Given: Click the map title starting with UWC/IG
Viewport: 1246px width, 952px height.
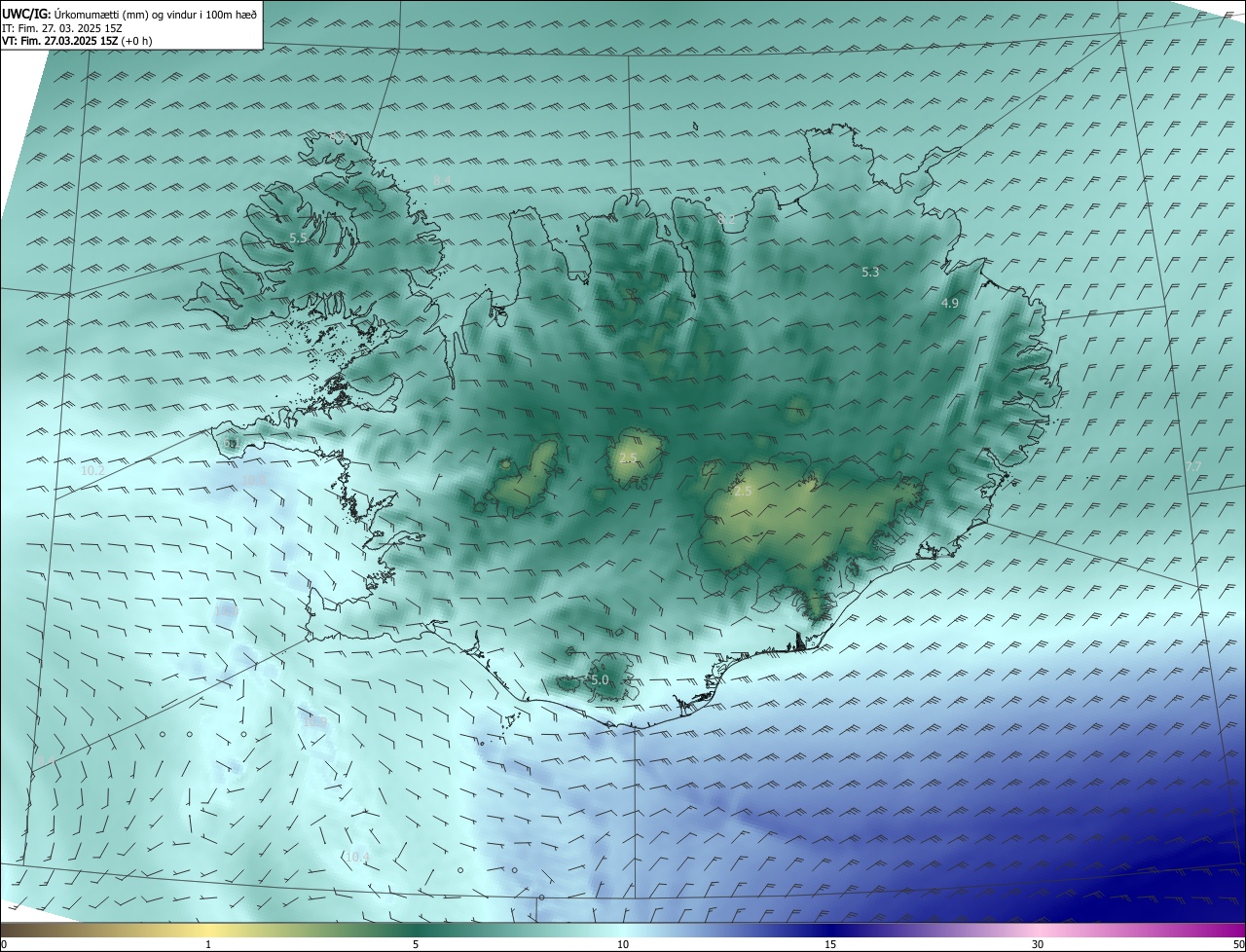Looking at the screenshot, I should (129, 14).
